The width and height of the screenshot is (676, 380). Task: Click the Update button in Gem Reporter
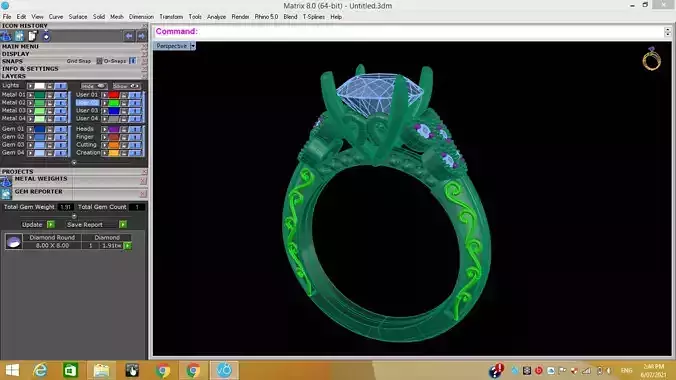pyautogui.click(x=32, y=225)
